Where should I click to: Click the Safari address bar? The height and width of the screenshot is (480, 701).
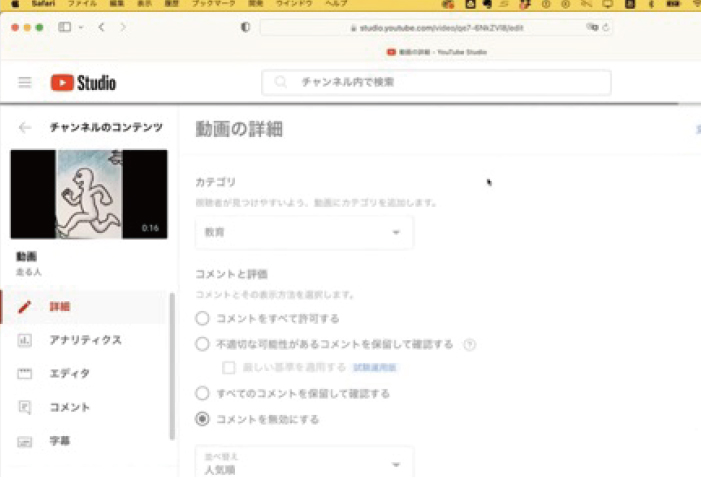pyautogui.click(x=436, y=28)
